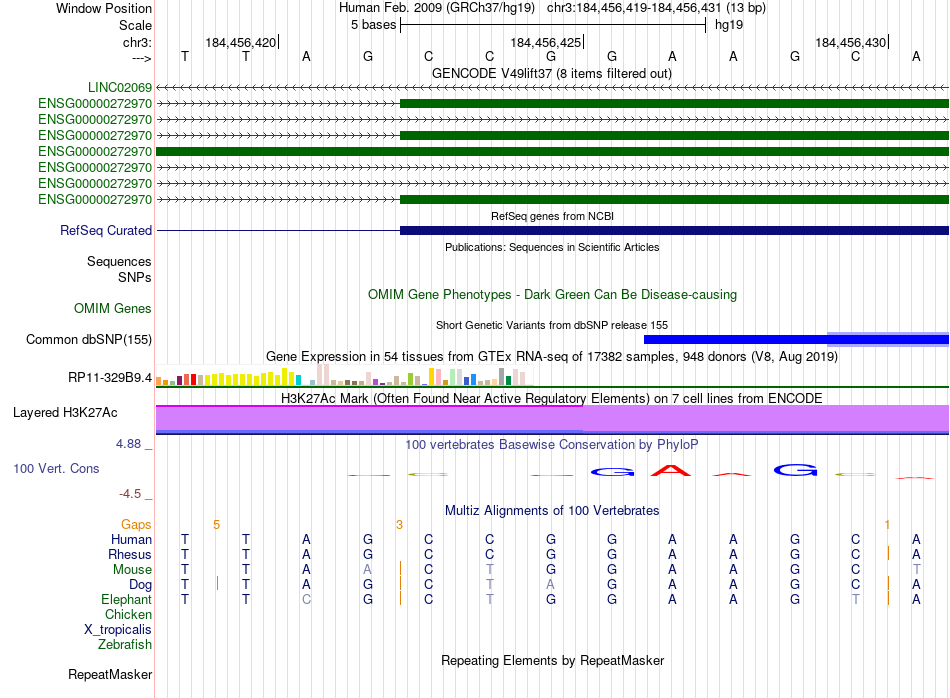
Task: Open the GENCODE V49lift37 track title
Action: click(x=552, y=73)
